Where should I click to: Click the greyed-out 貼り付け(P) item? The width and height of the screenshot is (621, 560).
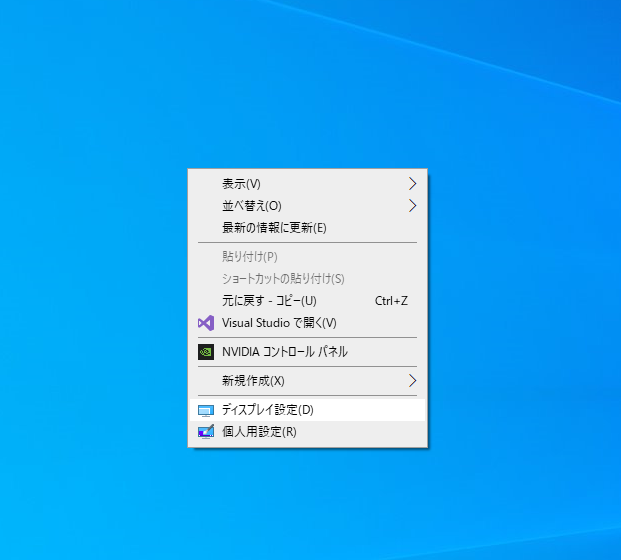[x=250, y=257]
